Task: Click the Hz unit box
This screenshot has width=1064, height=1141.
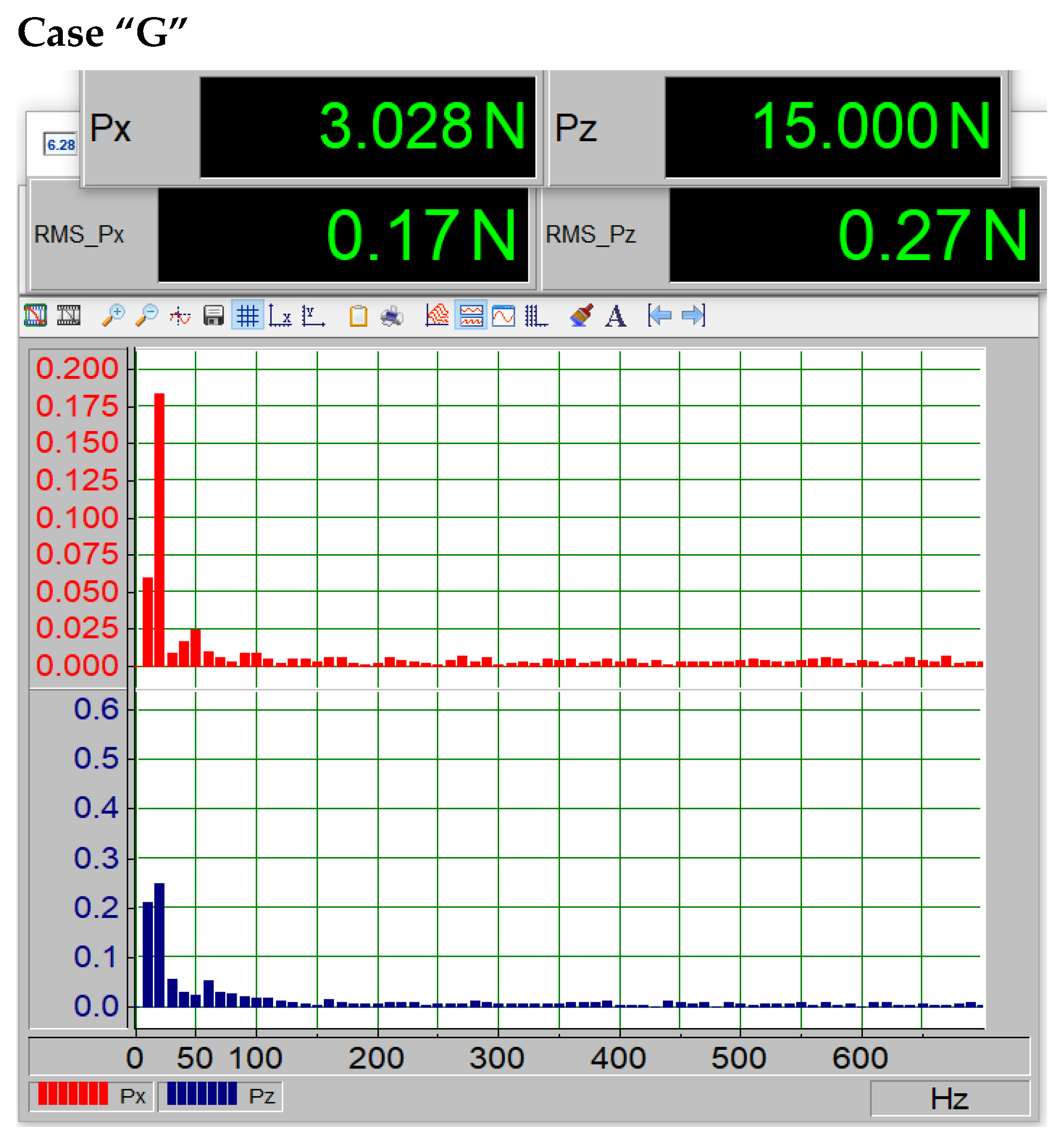Action: coord(949,1098)
